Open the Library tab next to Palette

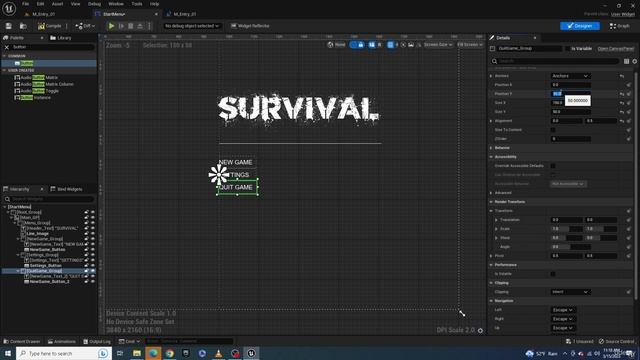(x=60, y=38)
